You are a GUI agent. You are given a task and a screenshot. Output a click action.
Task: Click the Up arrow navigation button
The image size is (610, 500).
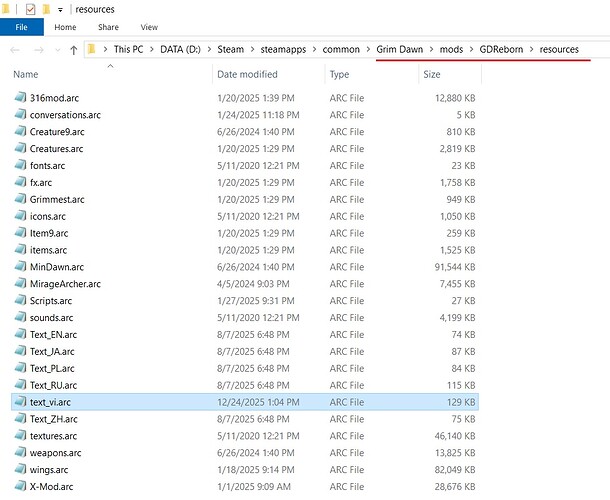(74, 49)
